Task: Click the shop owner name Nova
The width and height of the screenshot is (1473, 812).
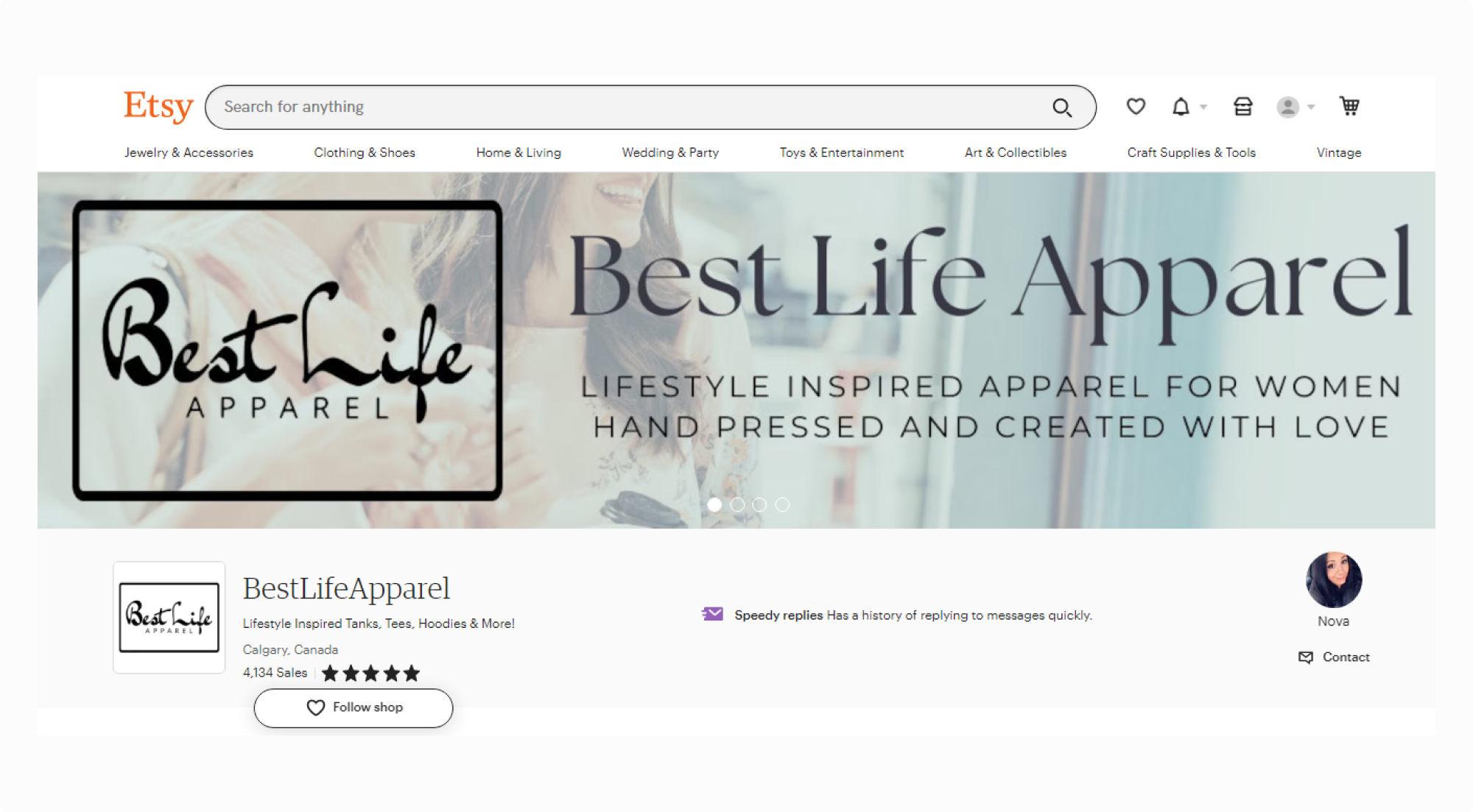Action: (1334, 621)
